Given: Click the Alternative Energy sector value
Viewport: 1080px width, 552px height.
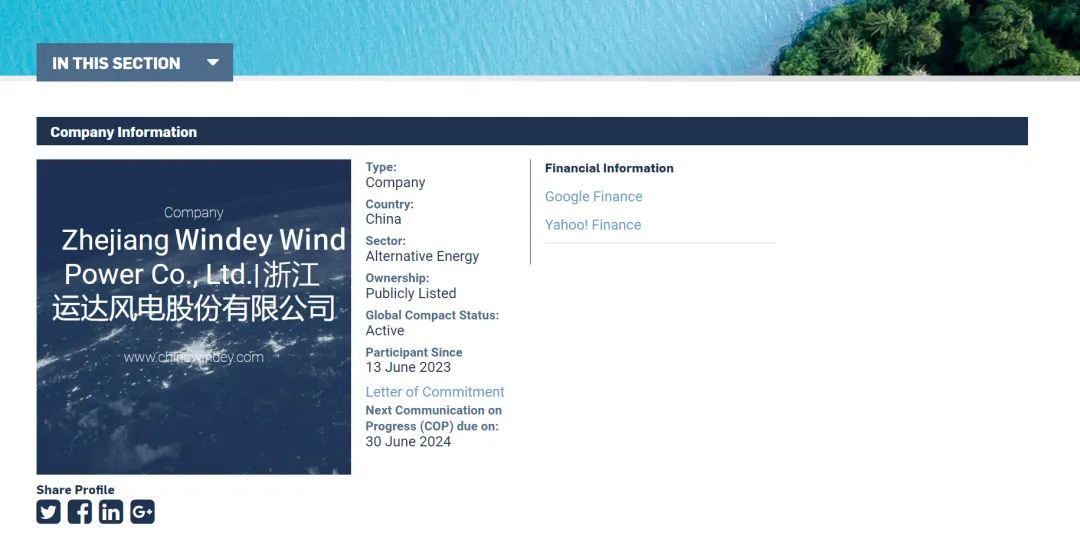Looking at the screenshot, I should click(x=422, y=256).
